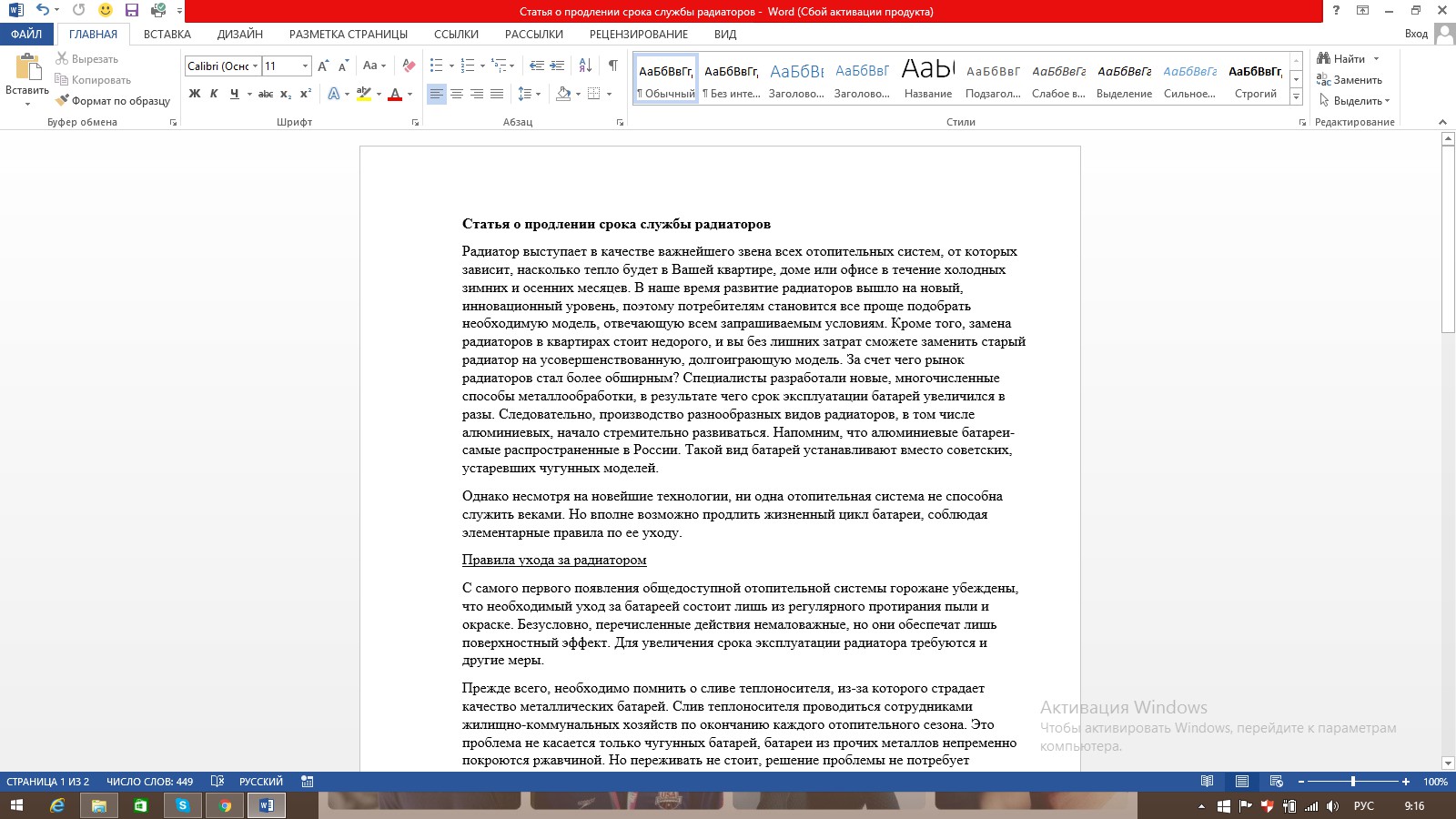Image resolution: width=1456 pixels, height=819 pixels.
Task: Open the Chrome icon in the taskbar
Action: pos(225,805)
